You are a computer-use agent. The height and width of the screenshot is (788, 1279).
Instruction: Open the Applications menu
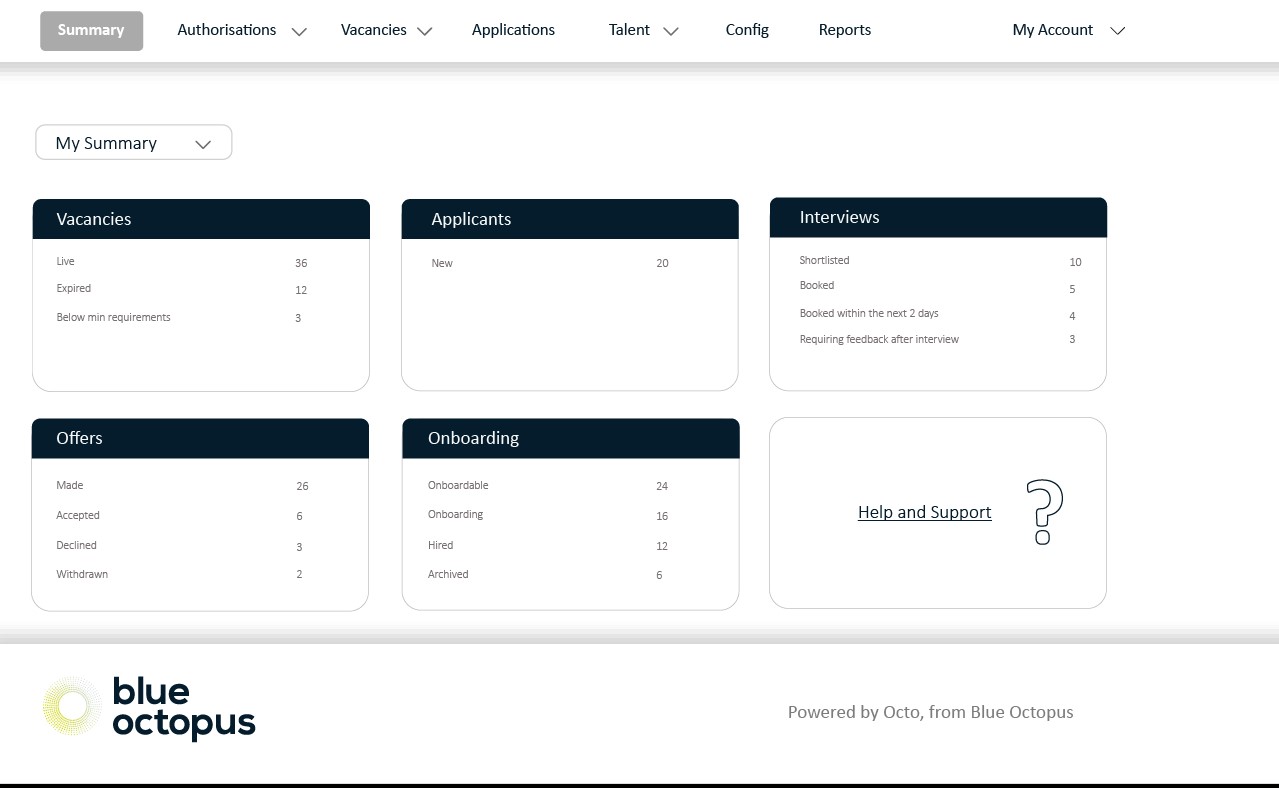(x=513, y=30)
